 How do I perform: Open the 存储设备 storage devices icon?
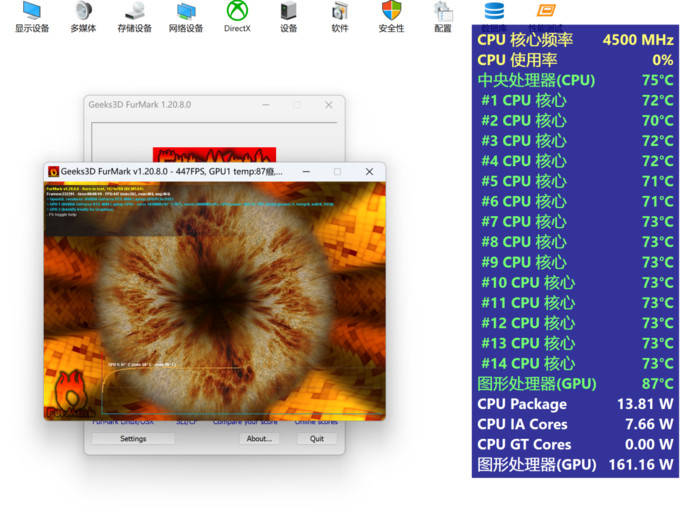pos(134,17)
